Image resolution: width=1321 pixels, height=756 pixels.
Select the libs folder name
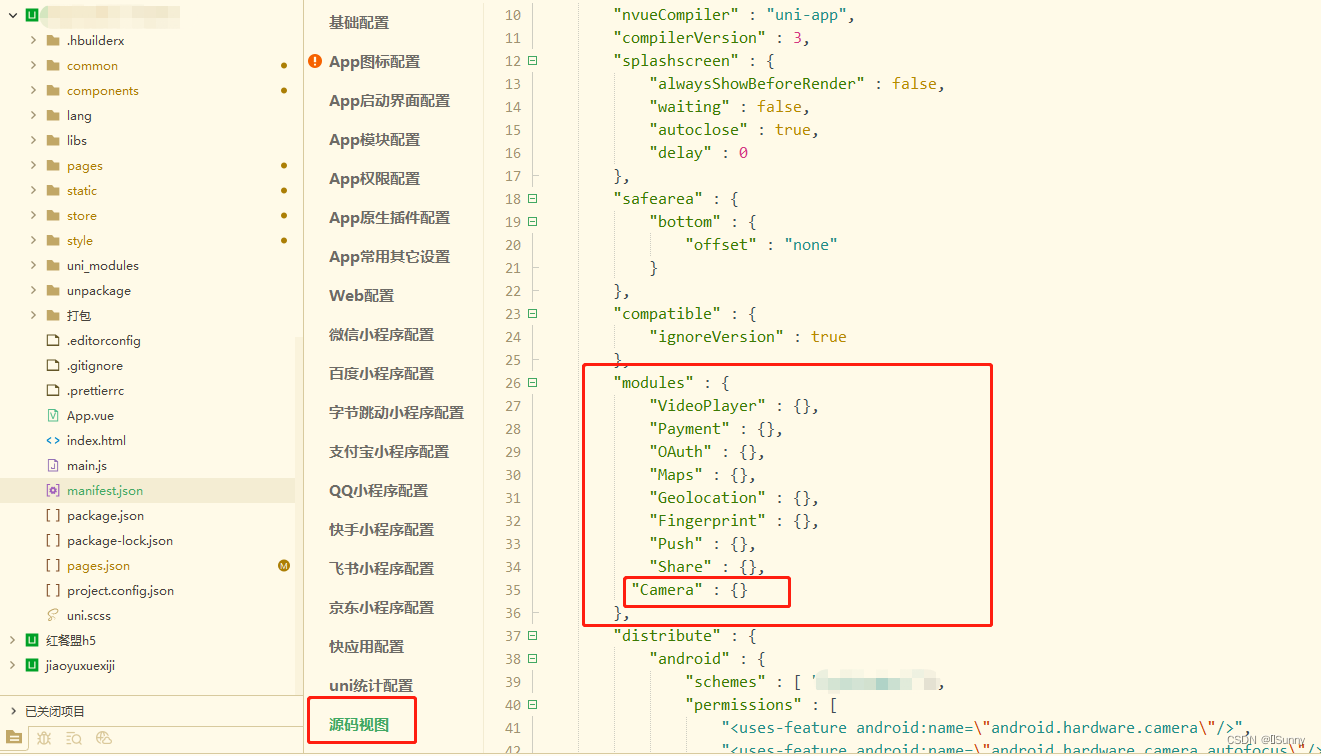pos(77,141)
